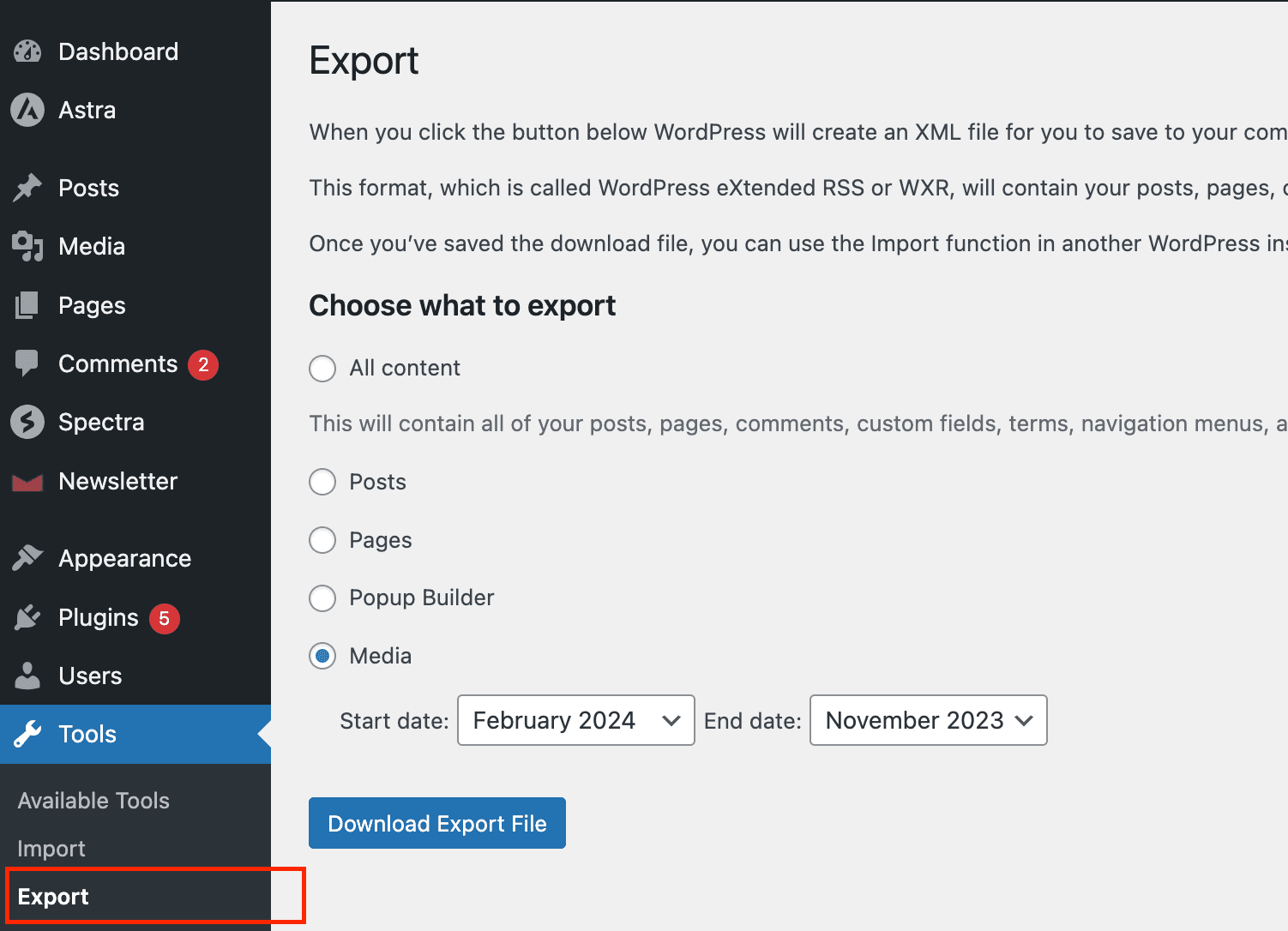Screen dimensions: 1288x931
Task: Open the Users menu item
Action: pos(135,676)
